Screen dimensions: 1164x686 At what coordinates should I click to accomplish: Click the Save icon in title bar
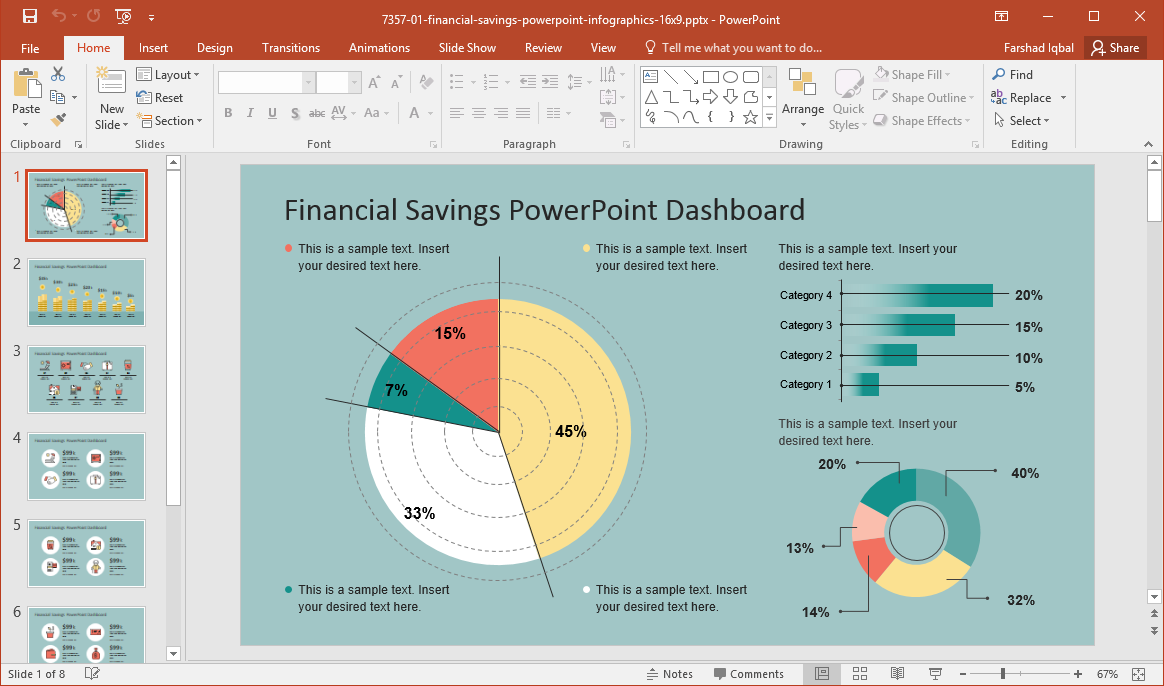click(x=29, y=16)
